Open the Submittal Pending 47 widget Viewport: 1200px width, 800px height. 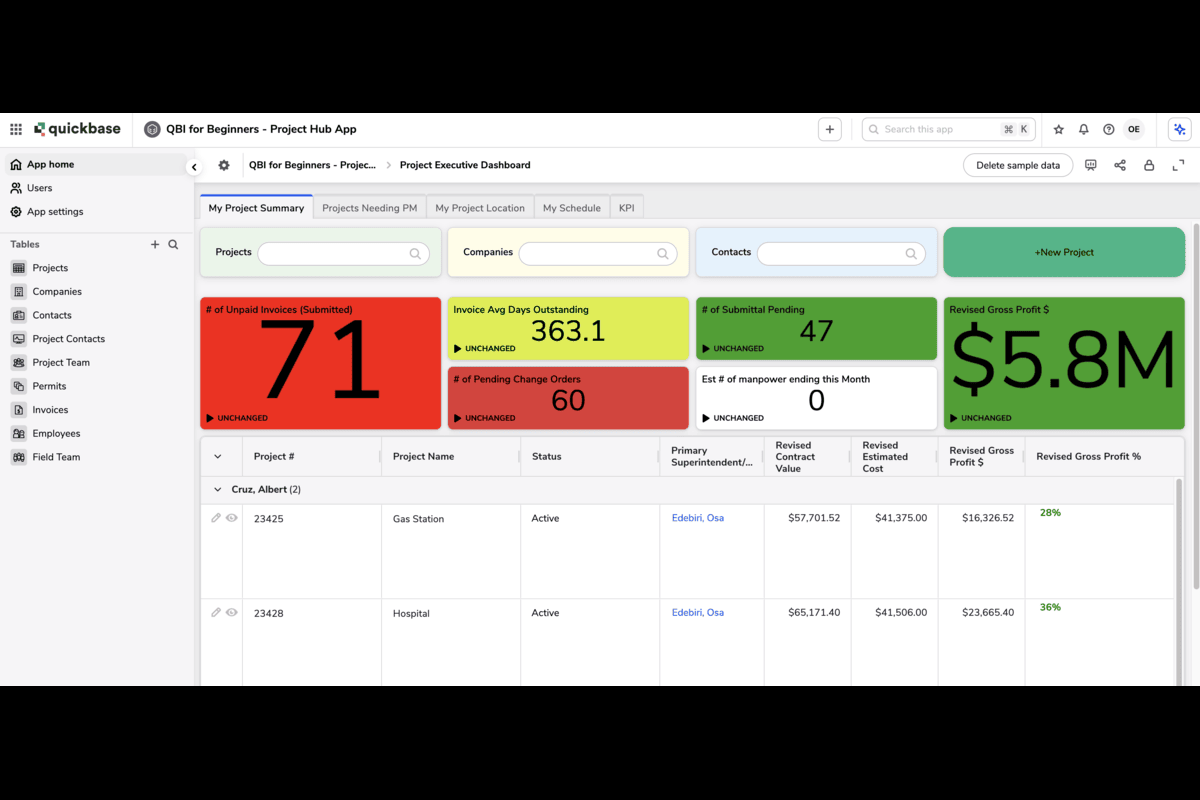[x=816, y=328]
